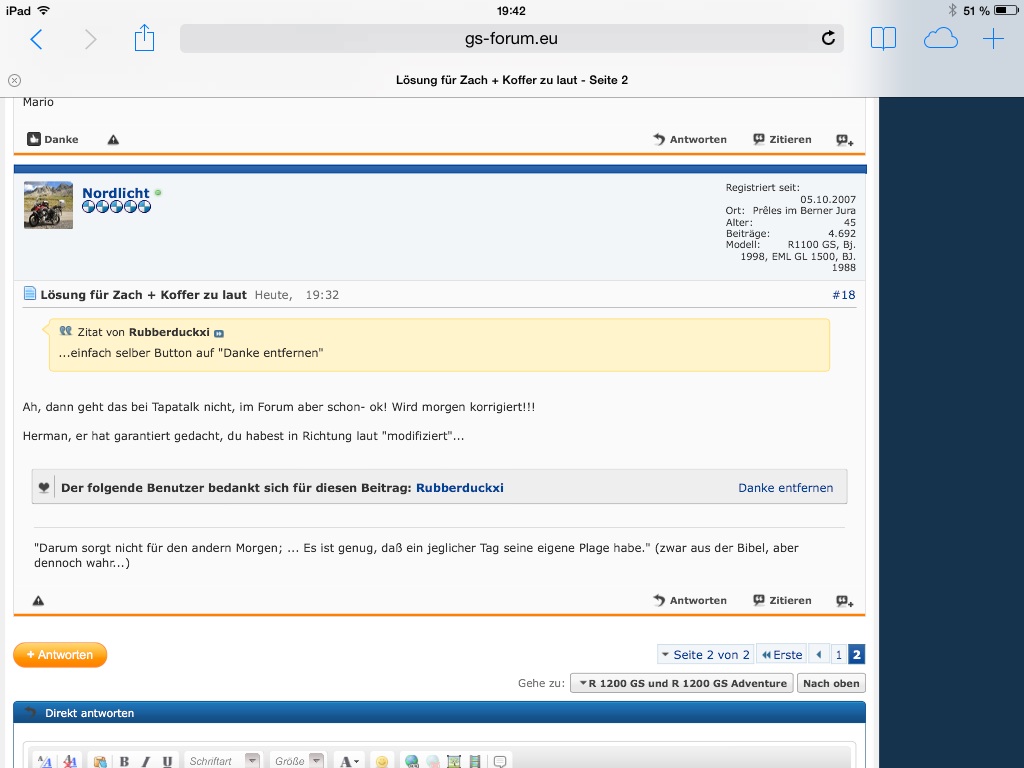Tap the gs-forum.eu address bar
The image size is (1024, 768).
(511, 39)
